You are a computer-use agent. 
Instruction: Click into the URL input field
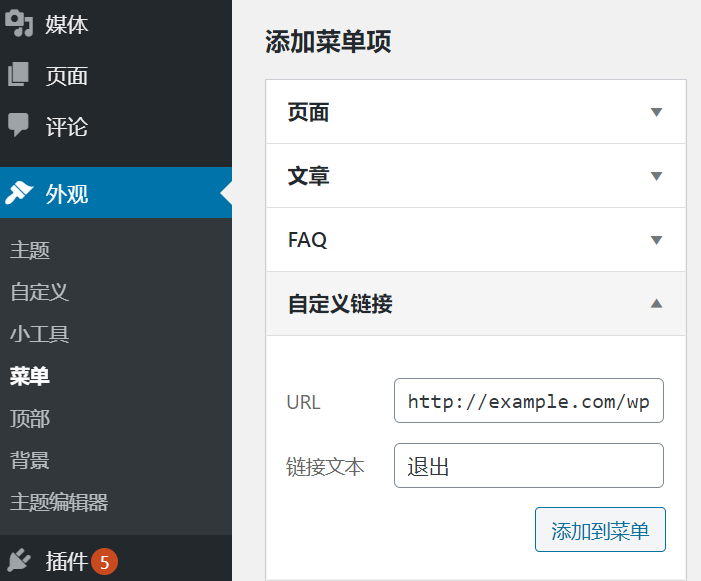(x=528, y=402)
